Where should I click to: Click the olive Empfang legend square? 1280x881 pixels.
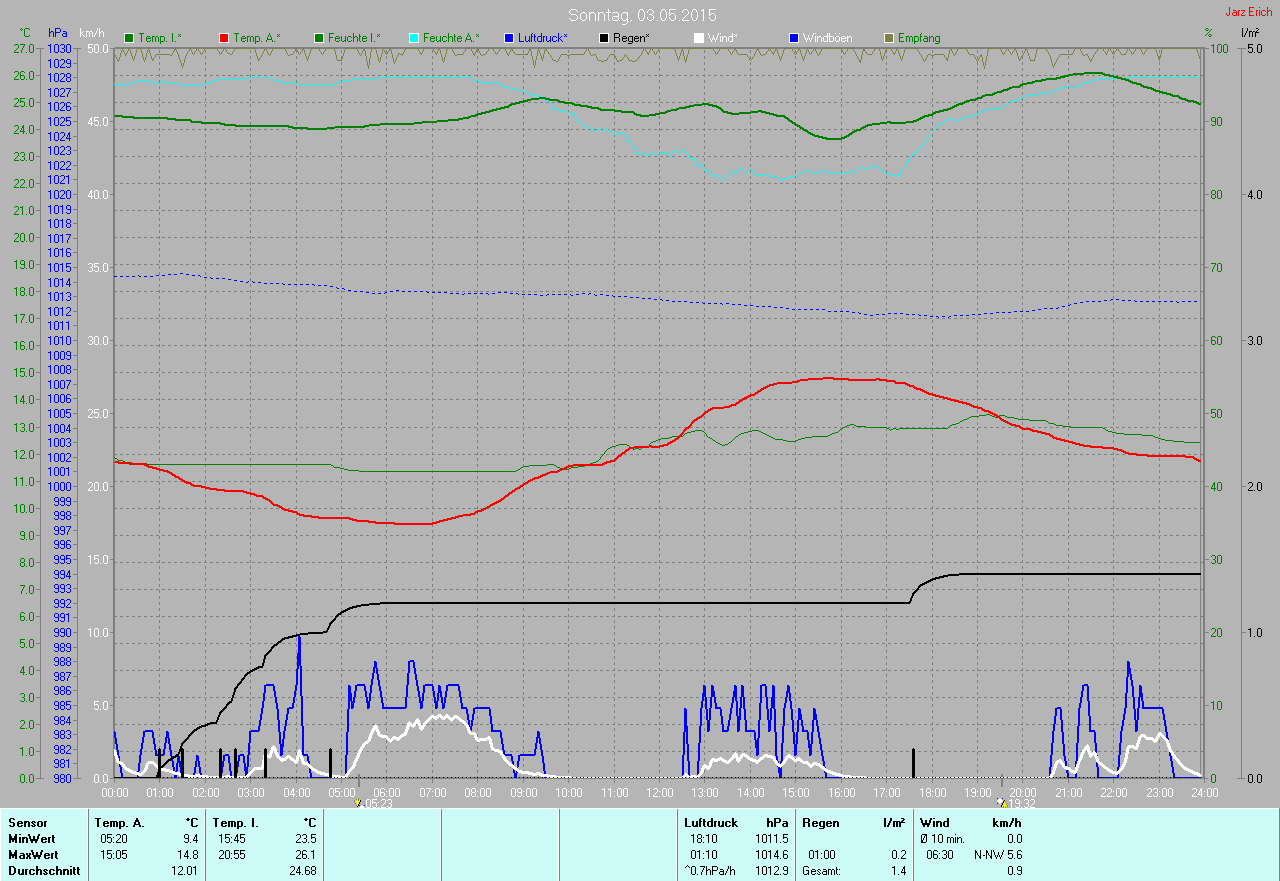coord(889,38)
